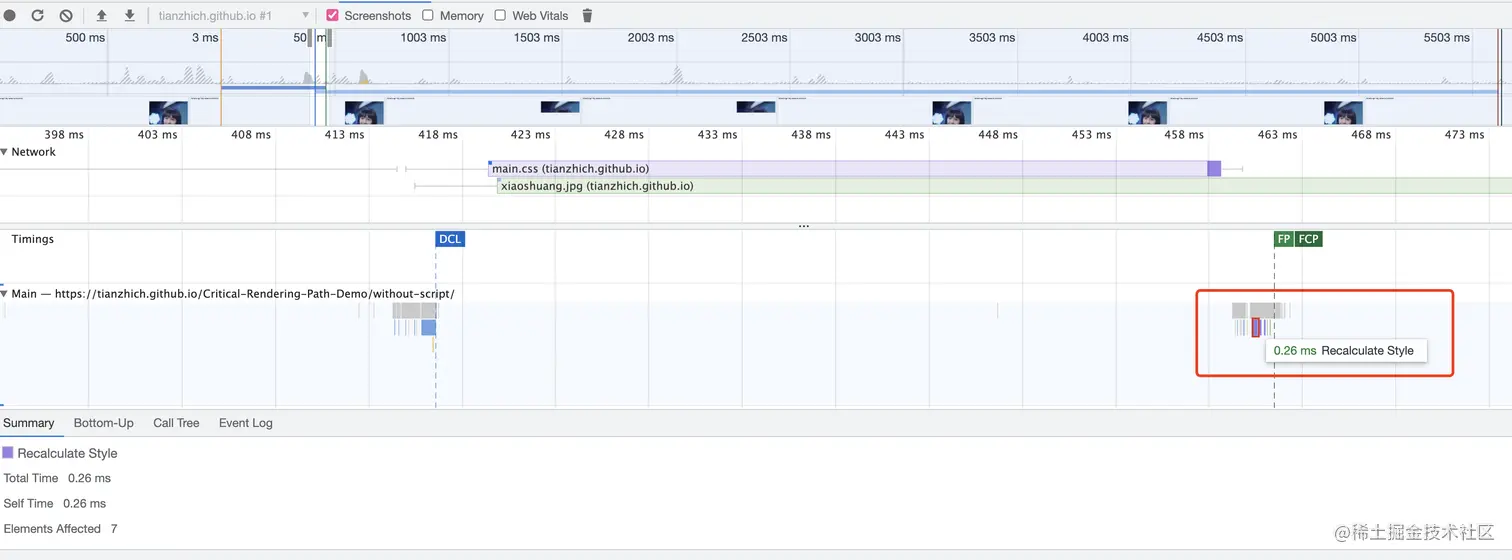Start recording with the record button
Screen dimensions: 1512x560
tap(10, 15)
